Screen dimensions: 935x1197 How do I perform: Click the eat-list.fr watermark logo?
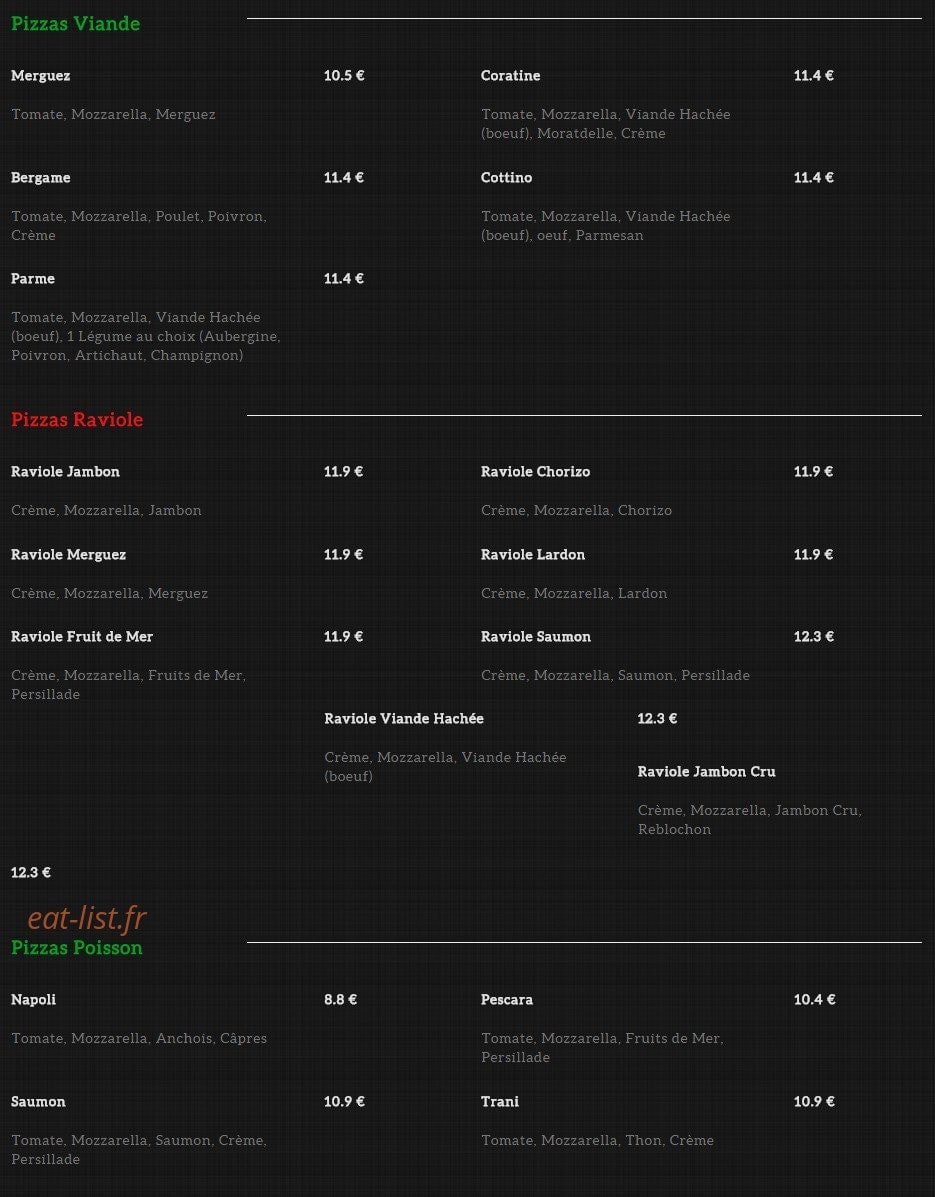(x=87, y=918)
